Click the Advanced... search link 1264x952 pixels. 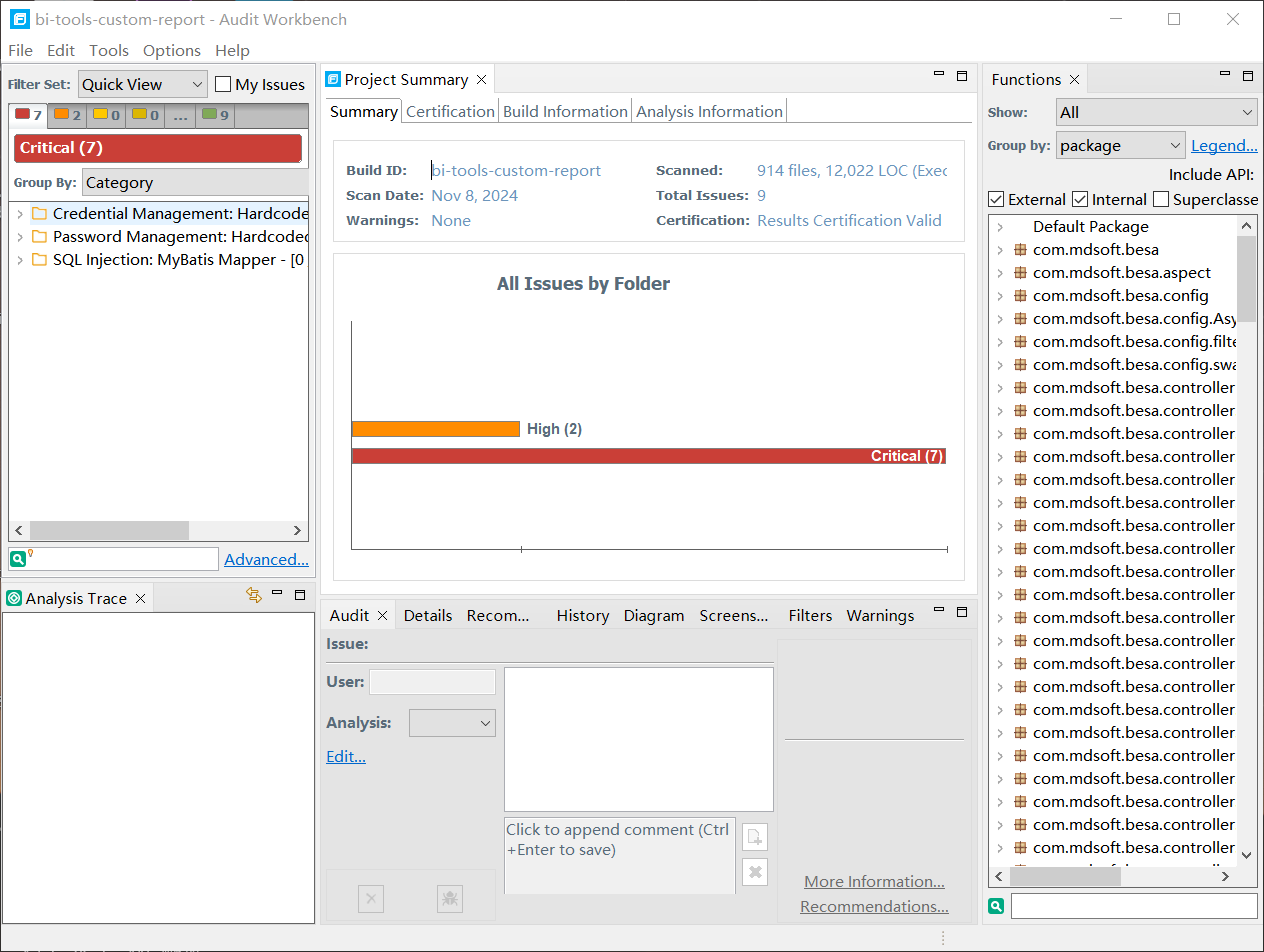pos(266,559)
